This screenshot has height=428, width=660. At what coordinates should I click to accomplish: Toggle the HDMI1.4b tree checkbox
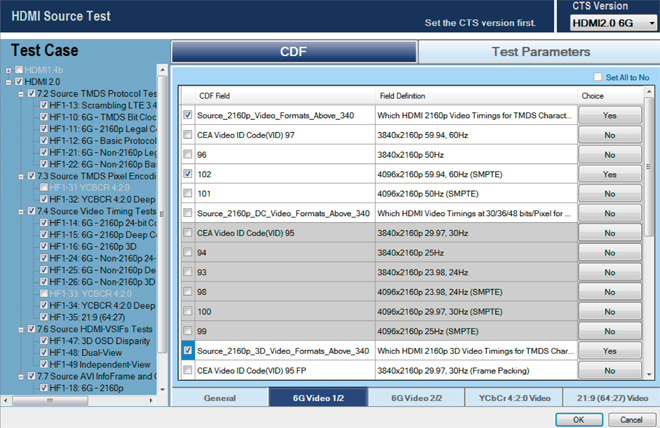(x=19, y=69)
